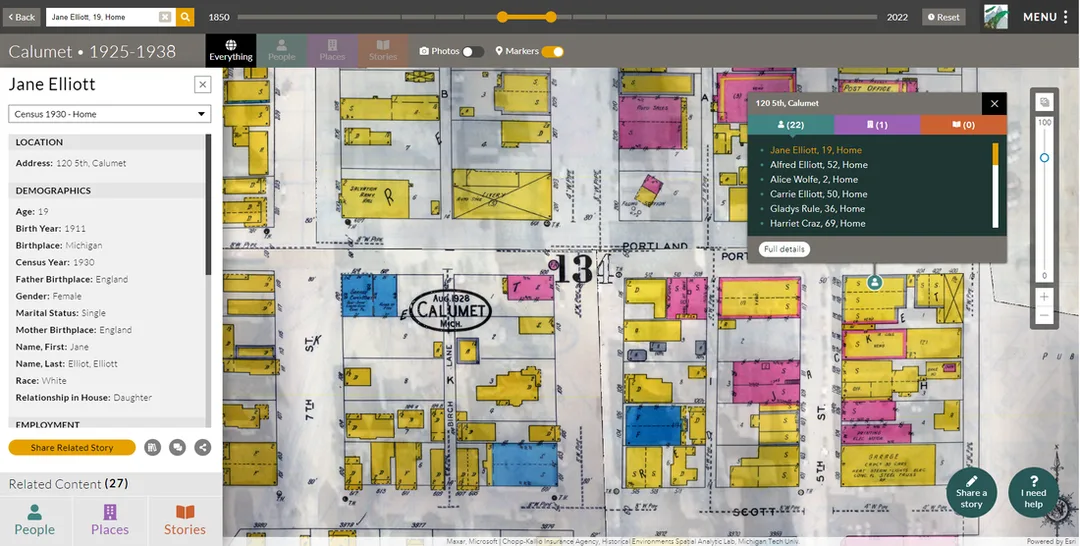Viewport: 1080px width, 546px height.
Task: Close the 120 5th, Calumet popup
Action: [x=994, y=104]
